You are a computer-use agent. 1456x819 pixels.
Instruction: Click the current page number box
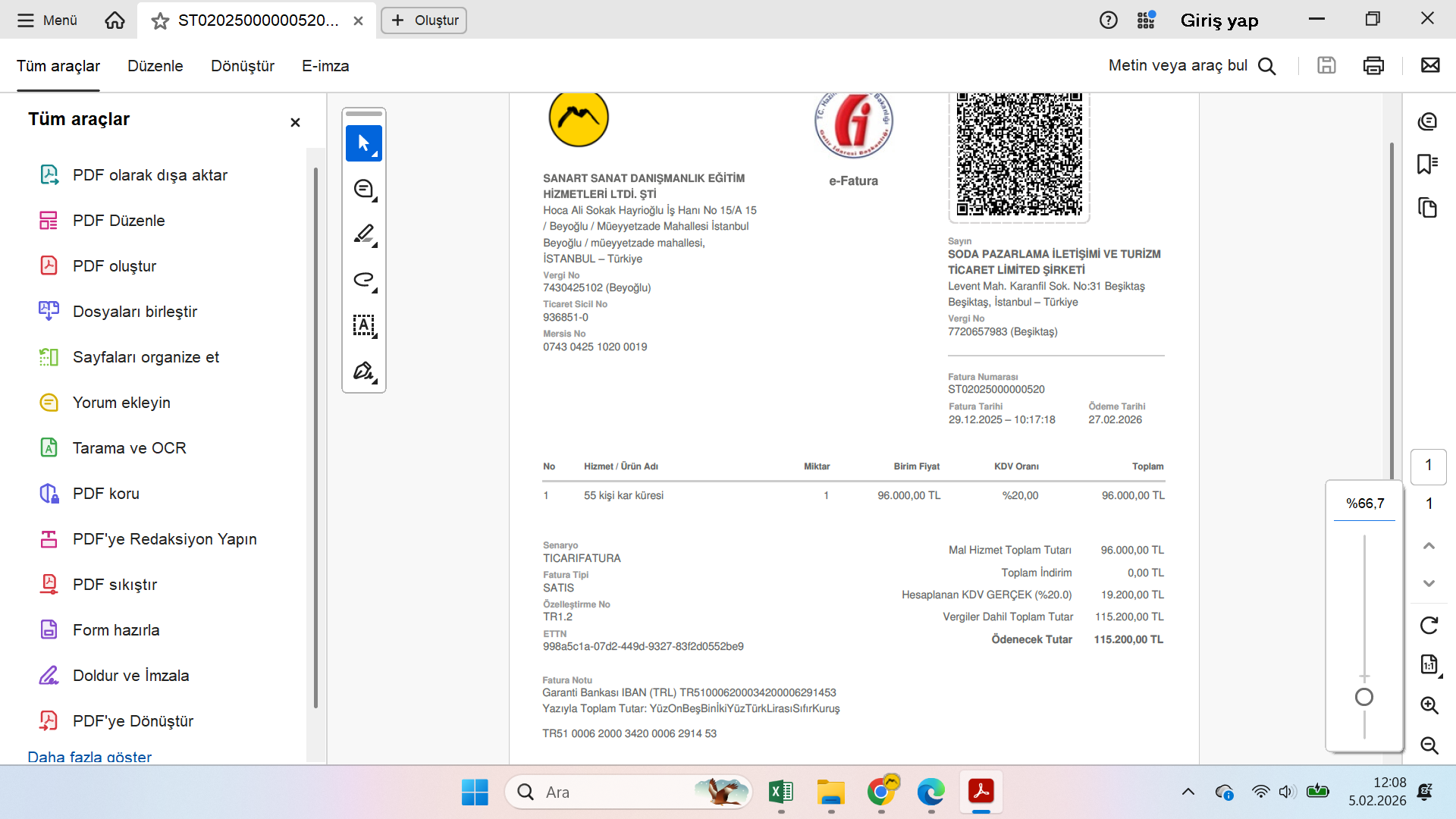(1429, 466)
